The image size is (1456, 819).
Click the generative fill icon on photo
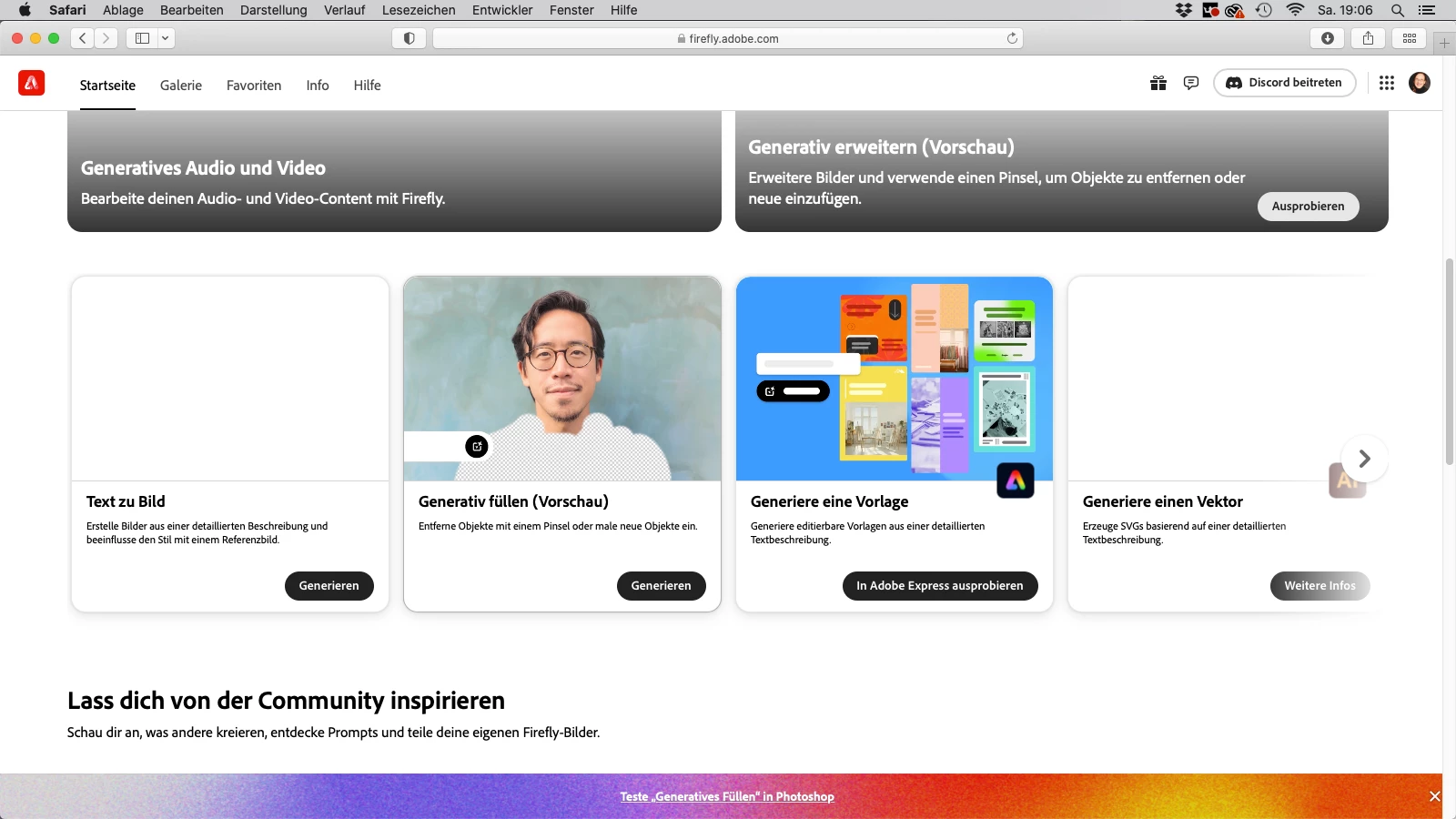pyautogui.click(x=477, y=446)
